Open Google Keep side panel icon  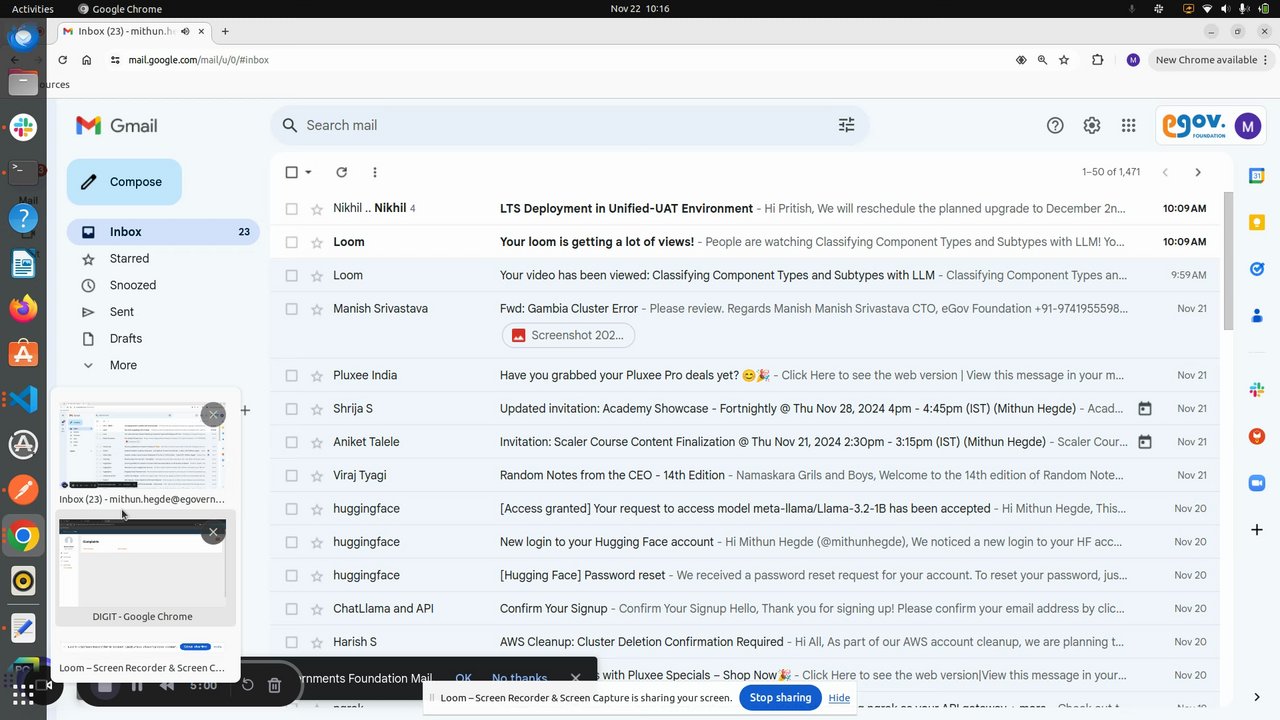tap(1257, 222)
